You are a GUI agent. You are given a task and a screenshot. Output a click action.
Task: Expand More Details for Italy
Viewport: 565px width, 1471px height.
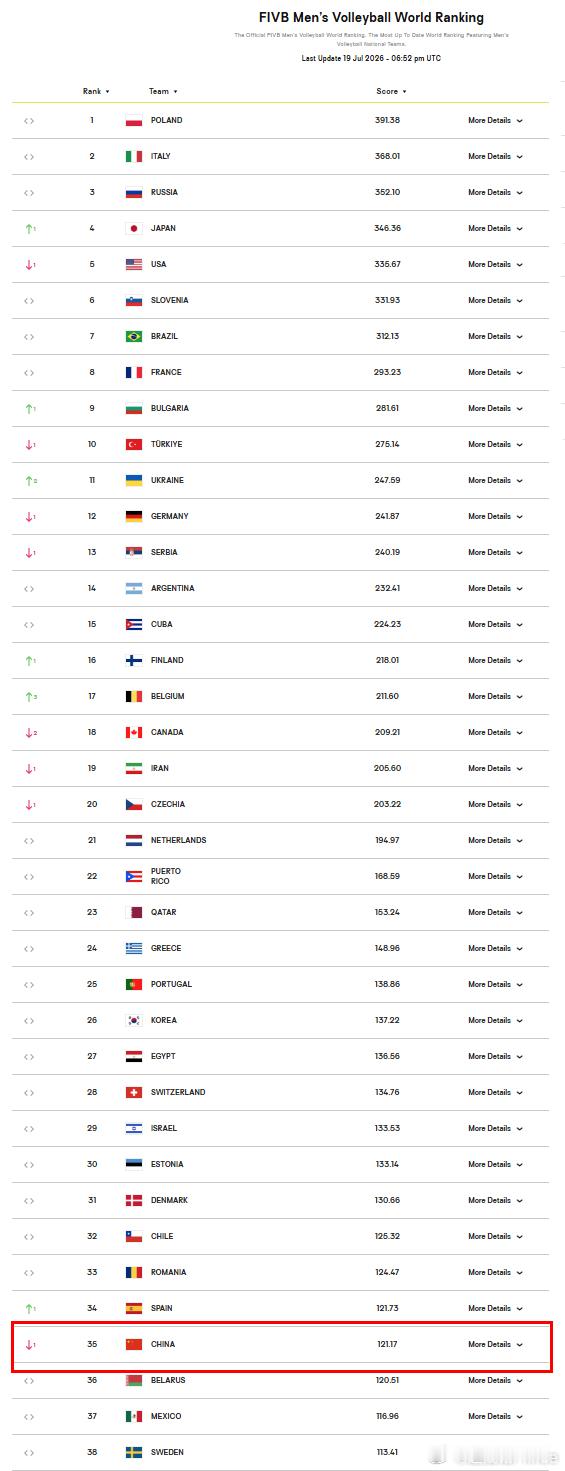pyautogui.click(x=495, y=156)
